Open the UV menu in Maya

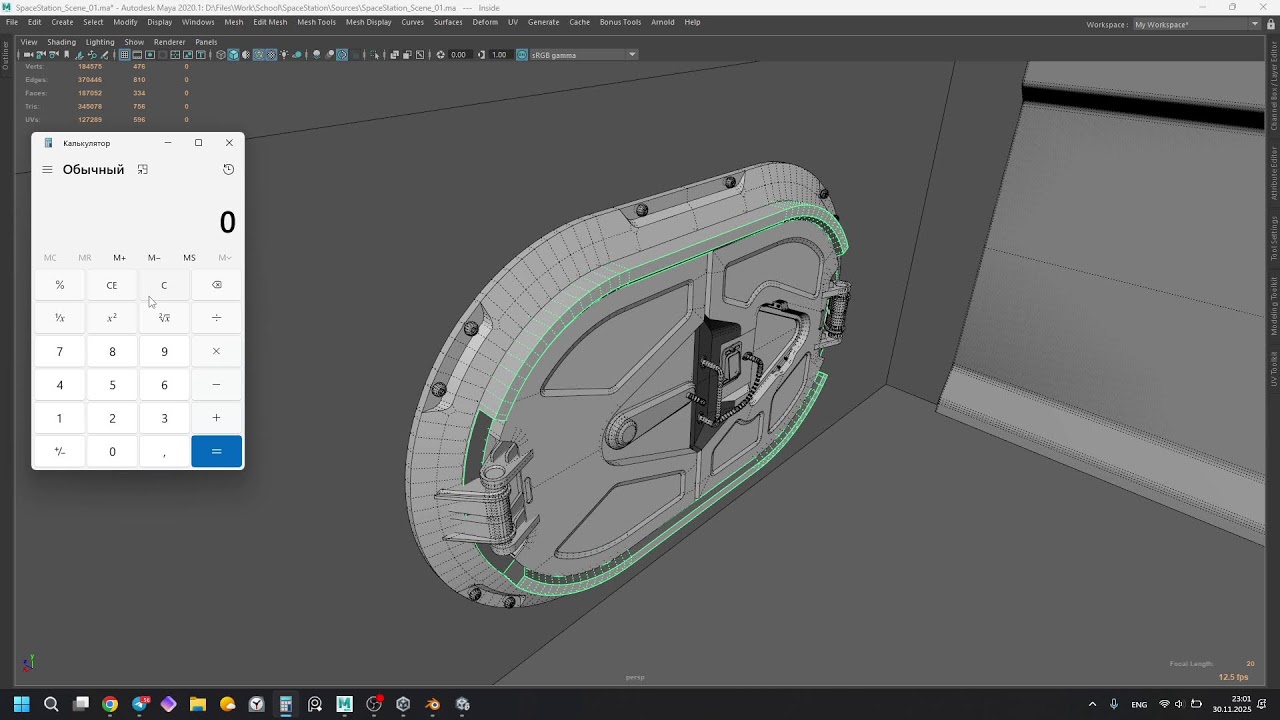[513, 22]
